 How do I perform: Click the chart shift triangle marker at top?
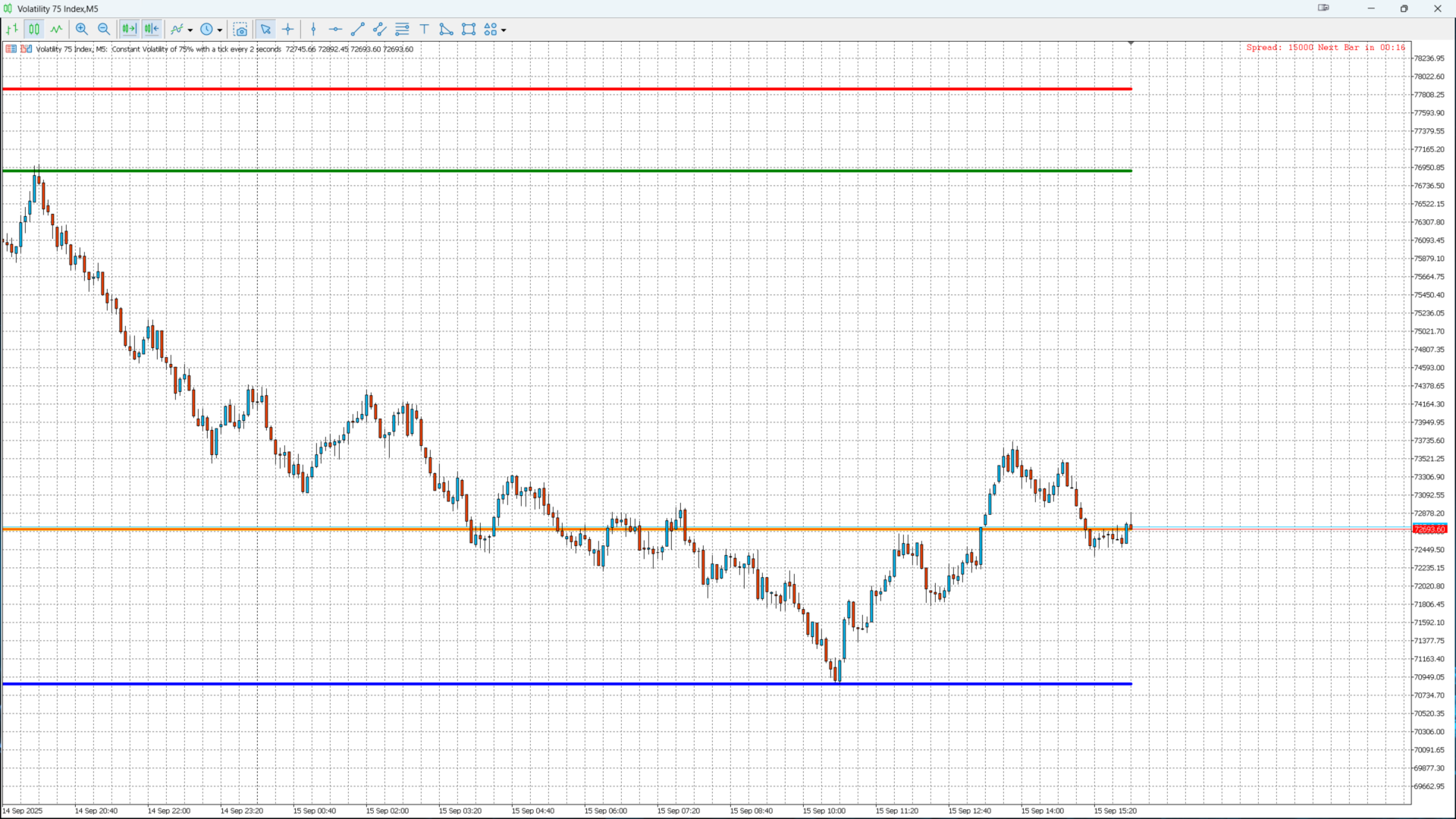[1131, 43]
